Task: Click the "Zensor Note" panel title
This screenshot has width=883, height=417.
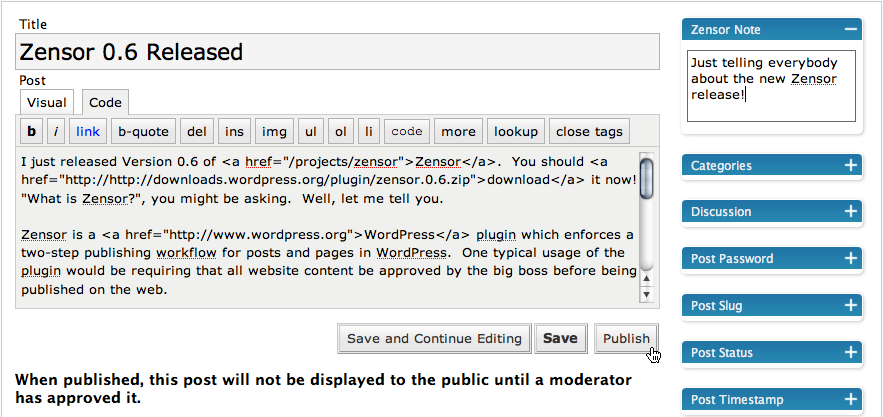Action: (725, 29)
